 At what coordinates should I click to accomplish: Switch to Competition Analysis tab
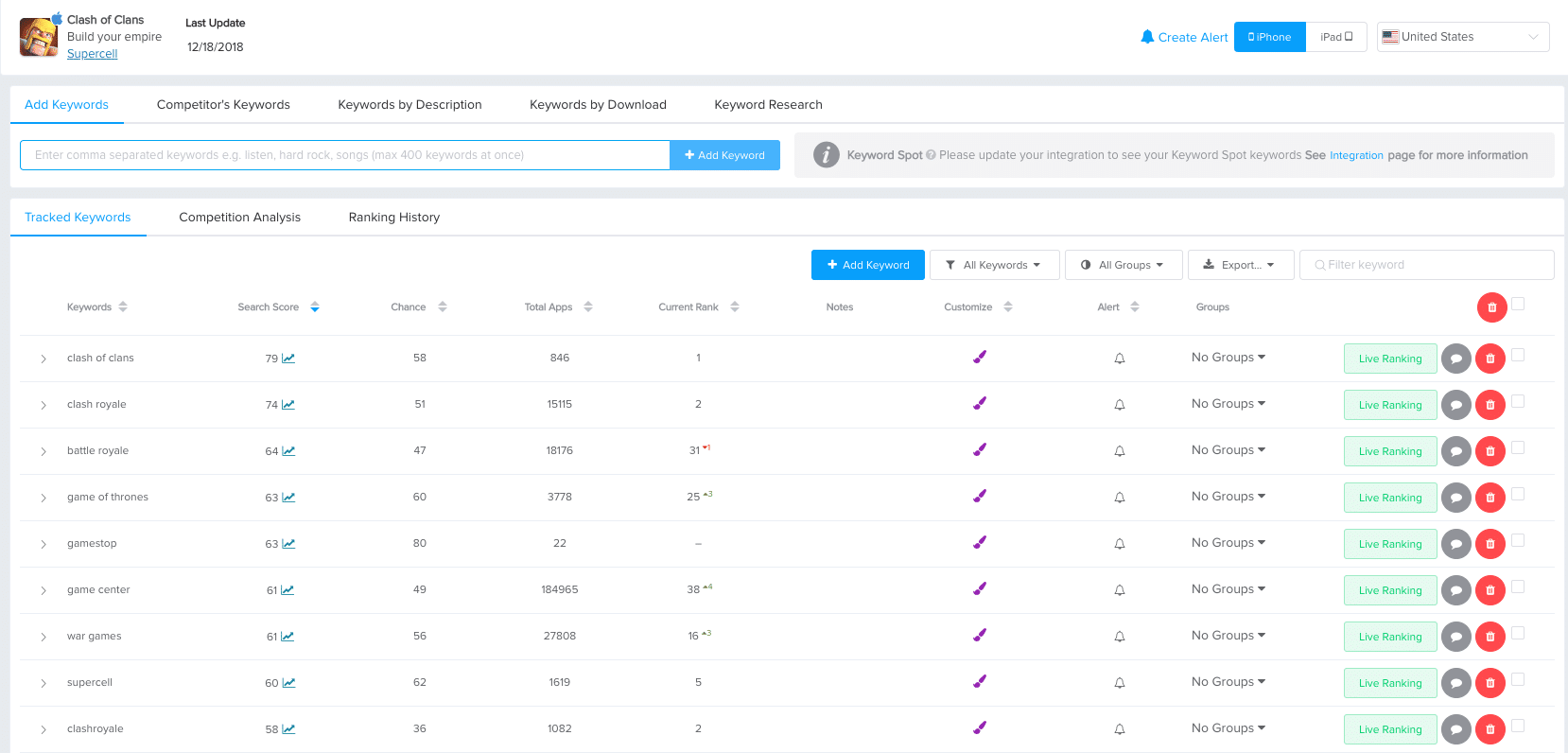(x=239, y=218)
